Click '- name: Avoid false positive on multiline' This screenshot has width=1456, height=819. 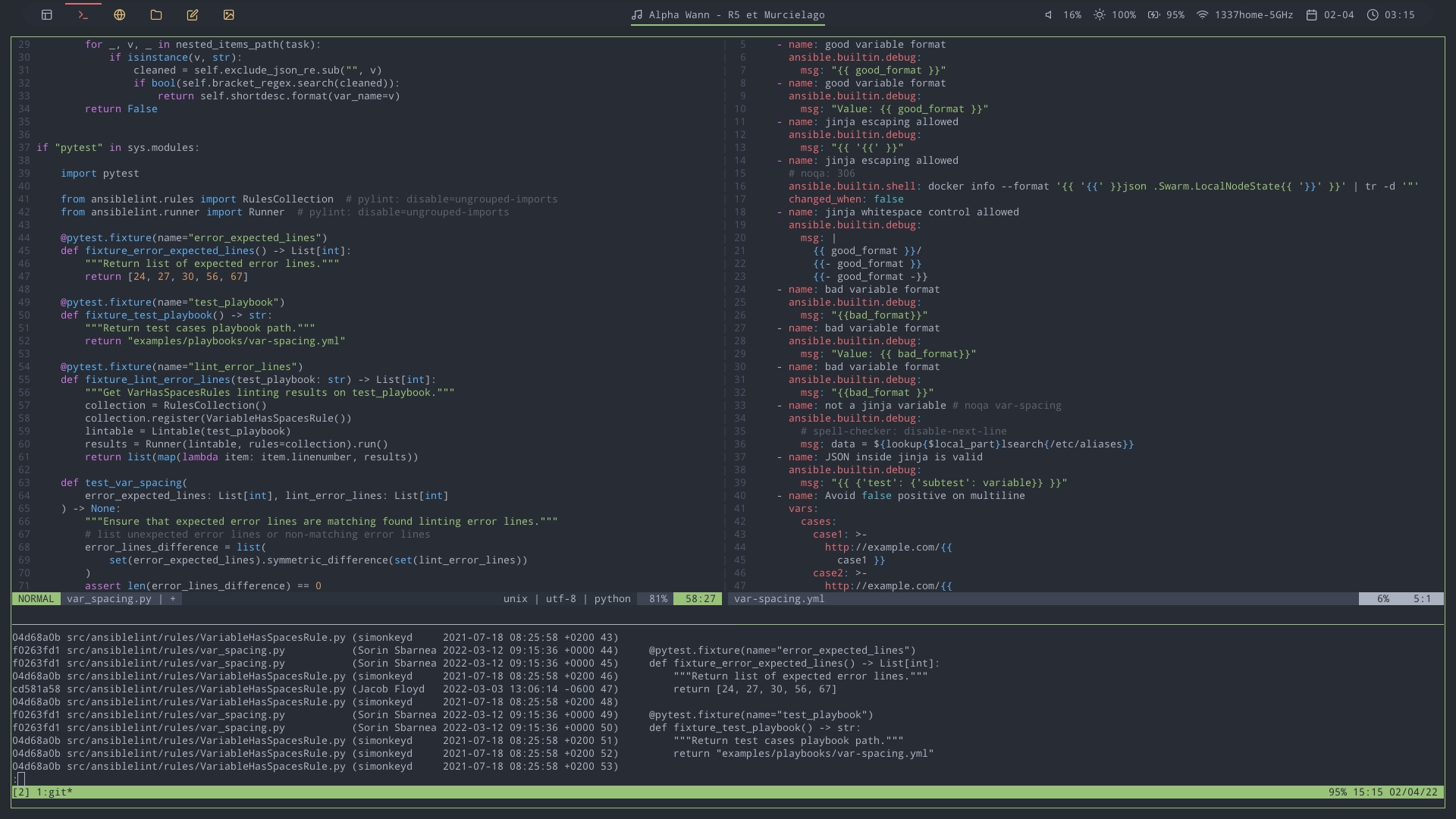click(x=900, y=496)
